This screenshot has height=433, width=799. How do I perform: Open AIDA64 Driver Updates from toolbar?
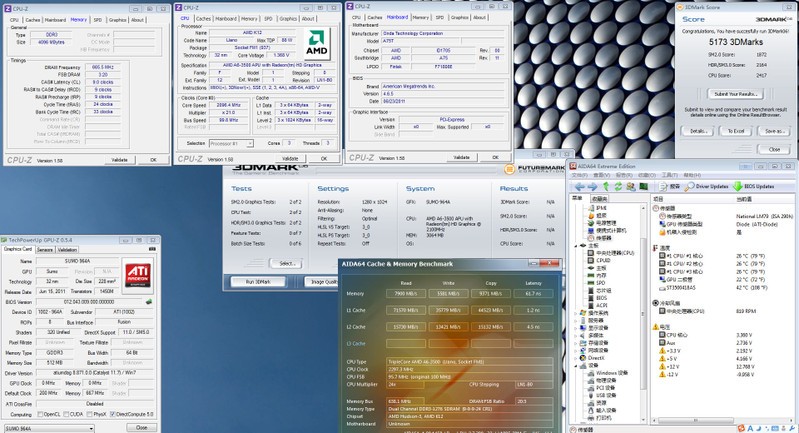tap(706, 186)
